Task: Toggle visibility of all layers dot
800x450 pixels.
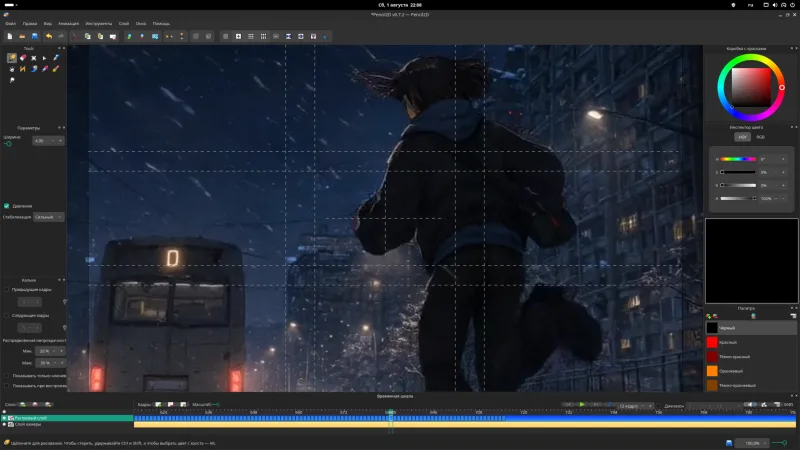Action: (x=5, y=412)
